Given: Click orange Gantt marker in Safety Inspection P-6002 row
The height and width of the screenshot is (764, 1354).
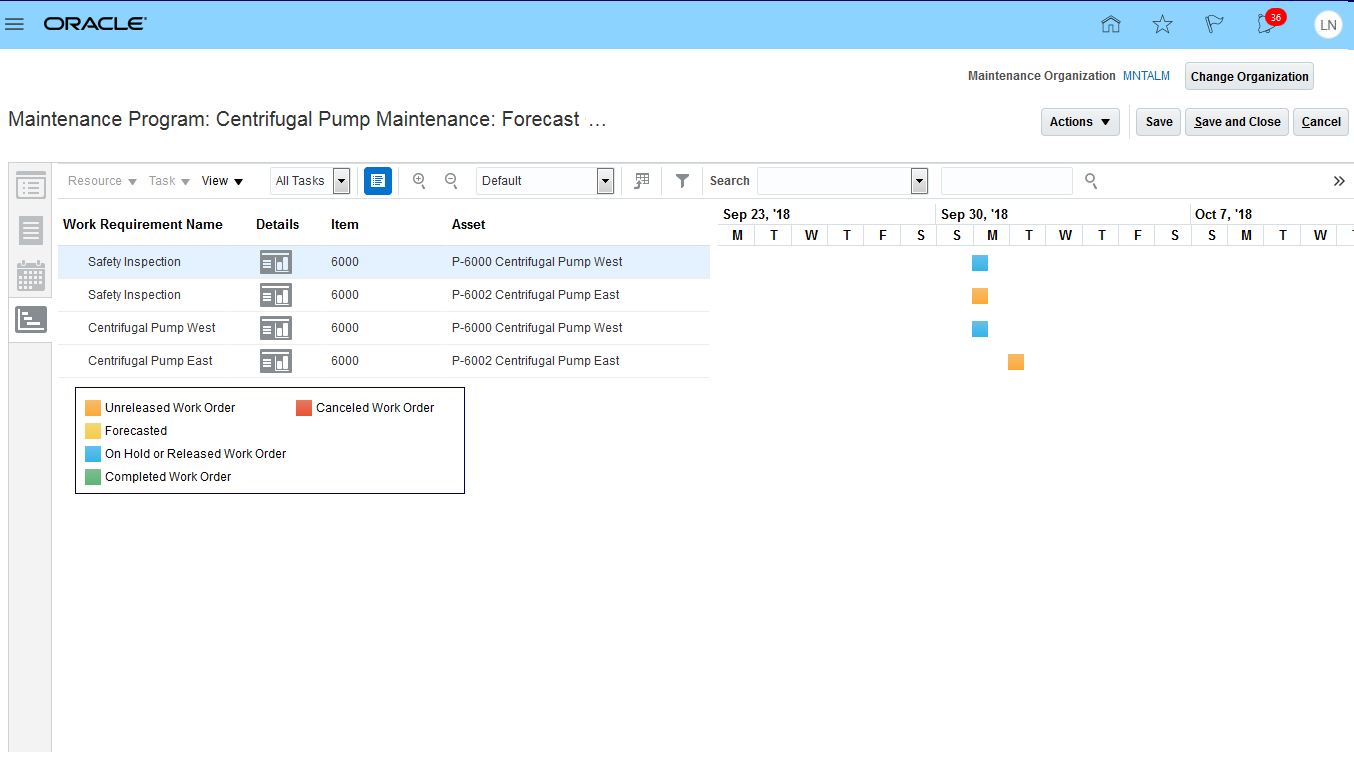Looking at the screenshot, I should click(x=980, y=296).
